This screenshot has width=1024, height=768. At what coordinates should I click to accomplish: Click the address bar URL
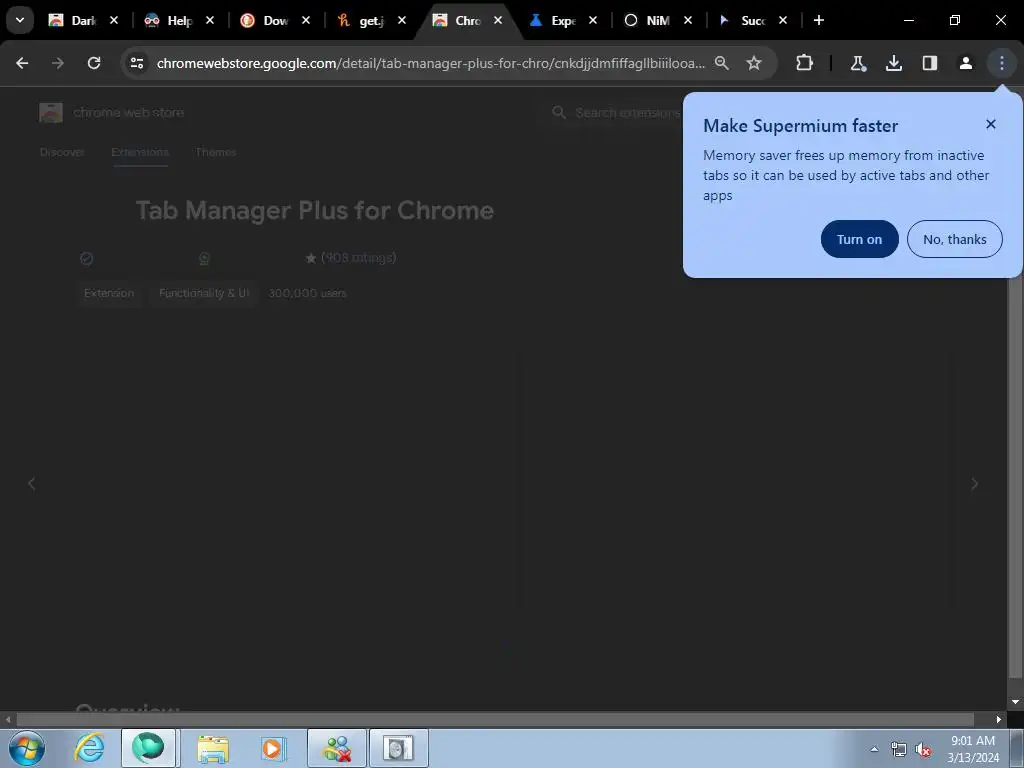point(430,63)
